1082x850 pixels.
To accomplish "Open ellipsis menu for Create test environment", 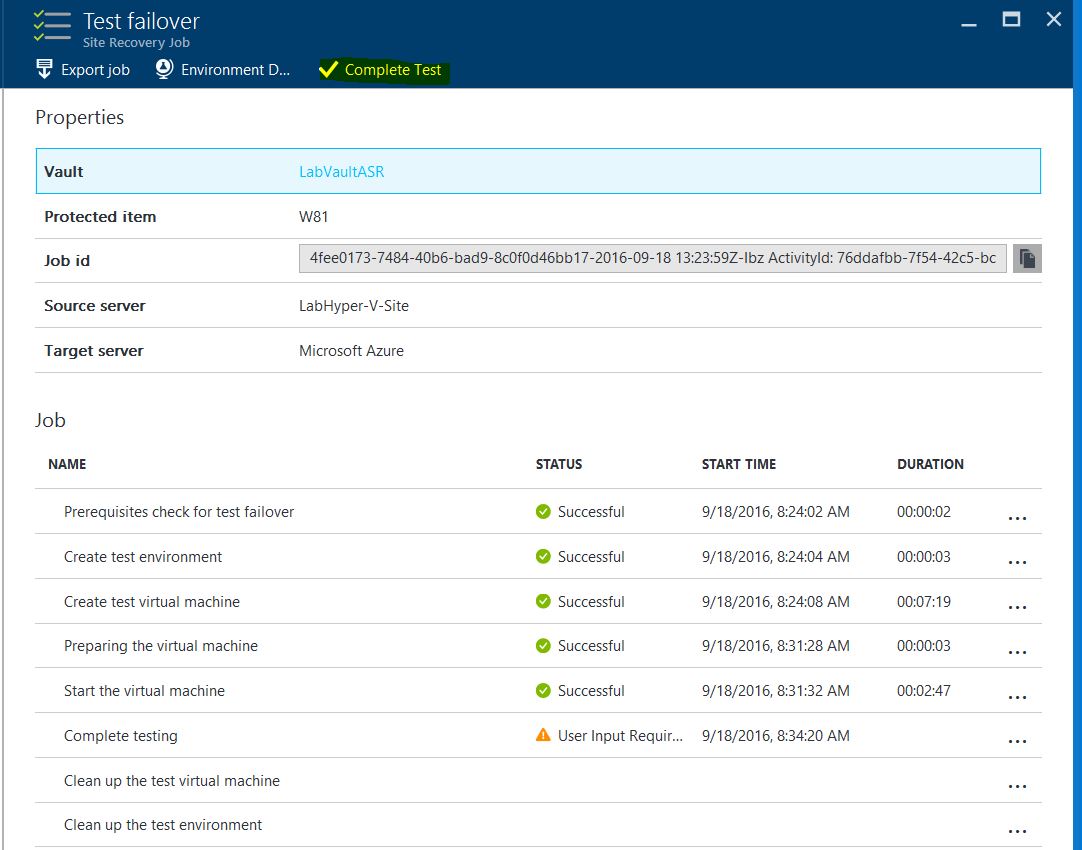I will click(1017, 563).
